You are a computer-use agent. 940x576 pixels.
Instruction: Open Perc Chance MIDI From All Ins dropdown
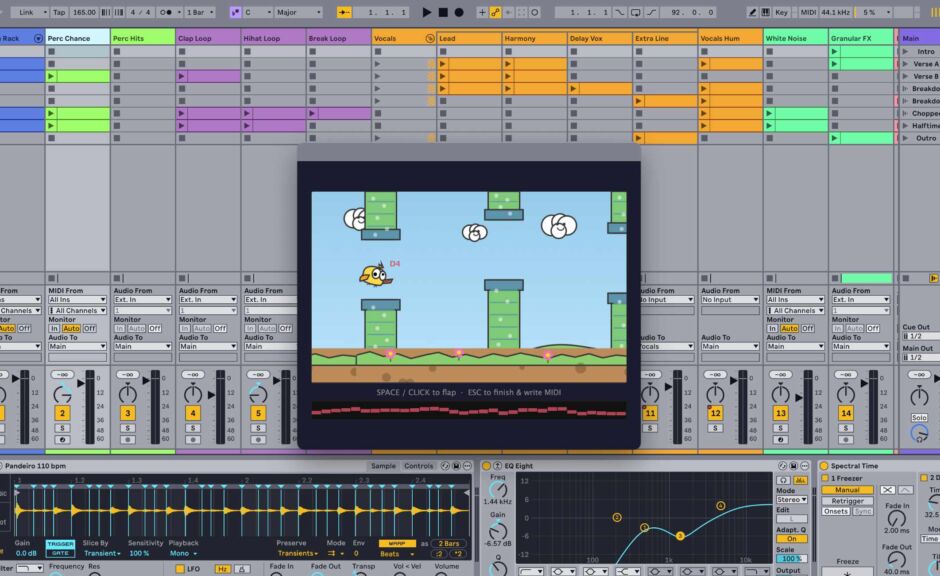pos(77,300)
